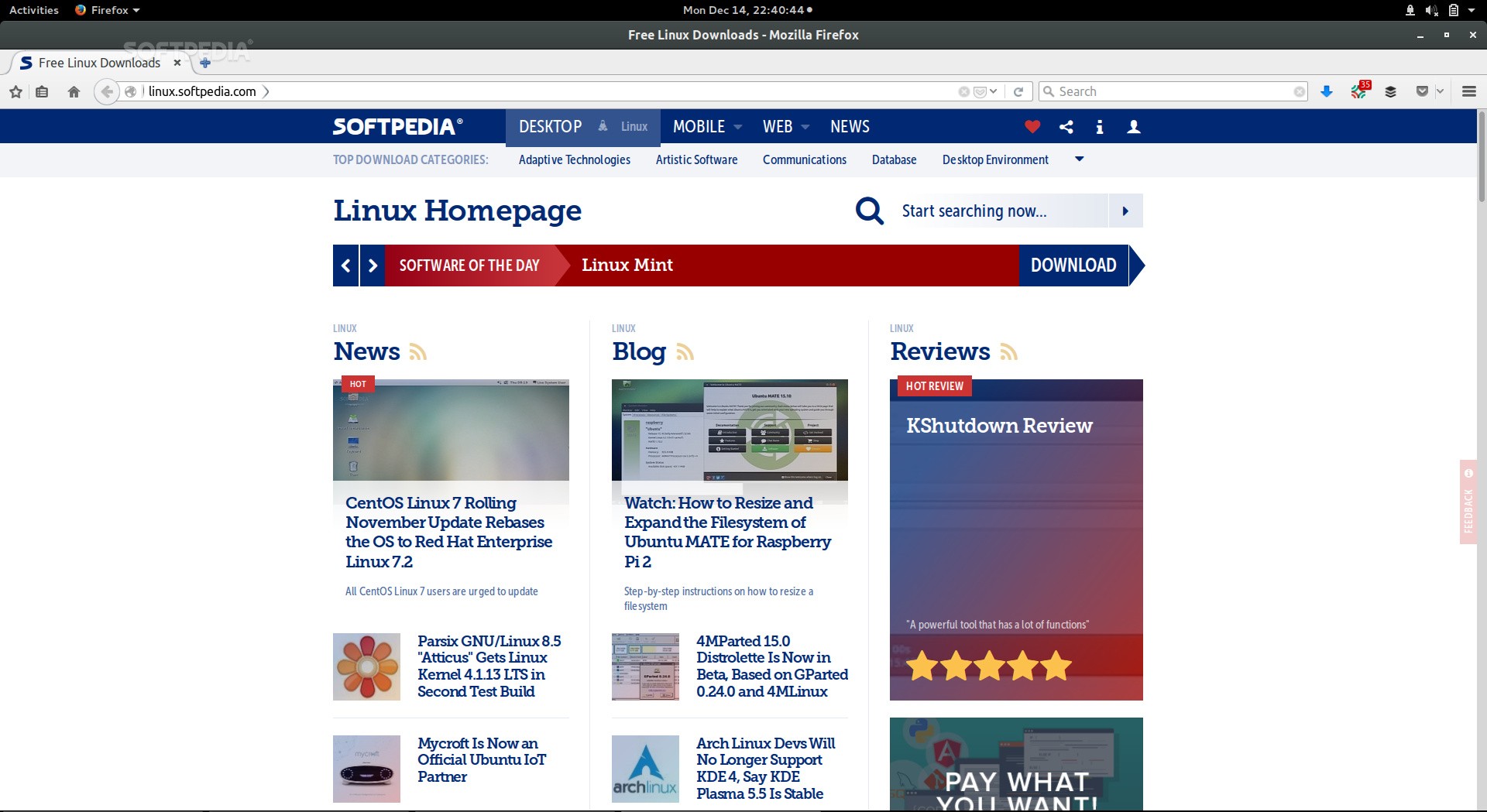Open the News RSS feed icon
This screenshot has height=812, width=1487.
pyautogui.click(x=418, y=352)
